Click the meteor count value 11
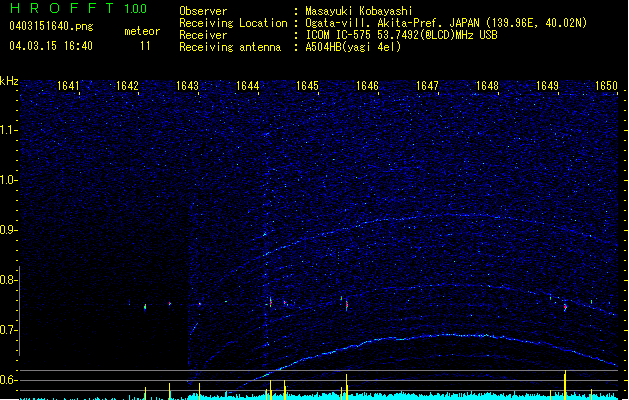629x400 pixels. [145, 46]
